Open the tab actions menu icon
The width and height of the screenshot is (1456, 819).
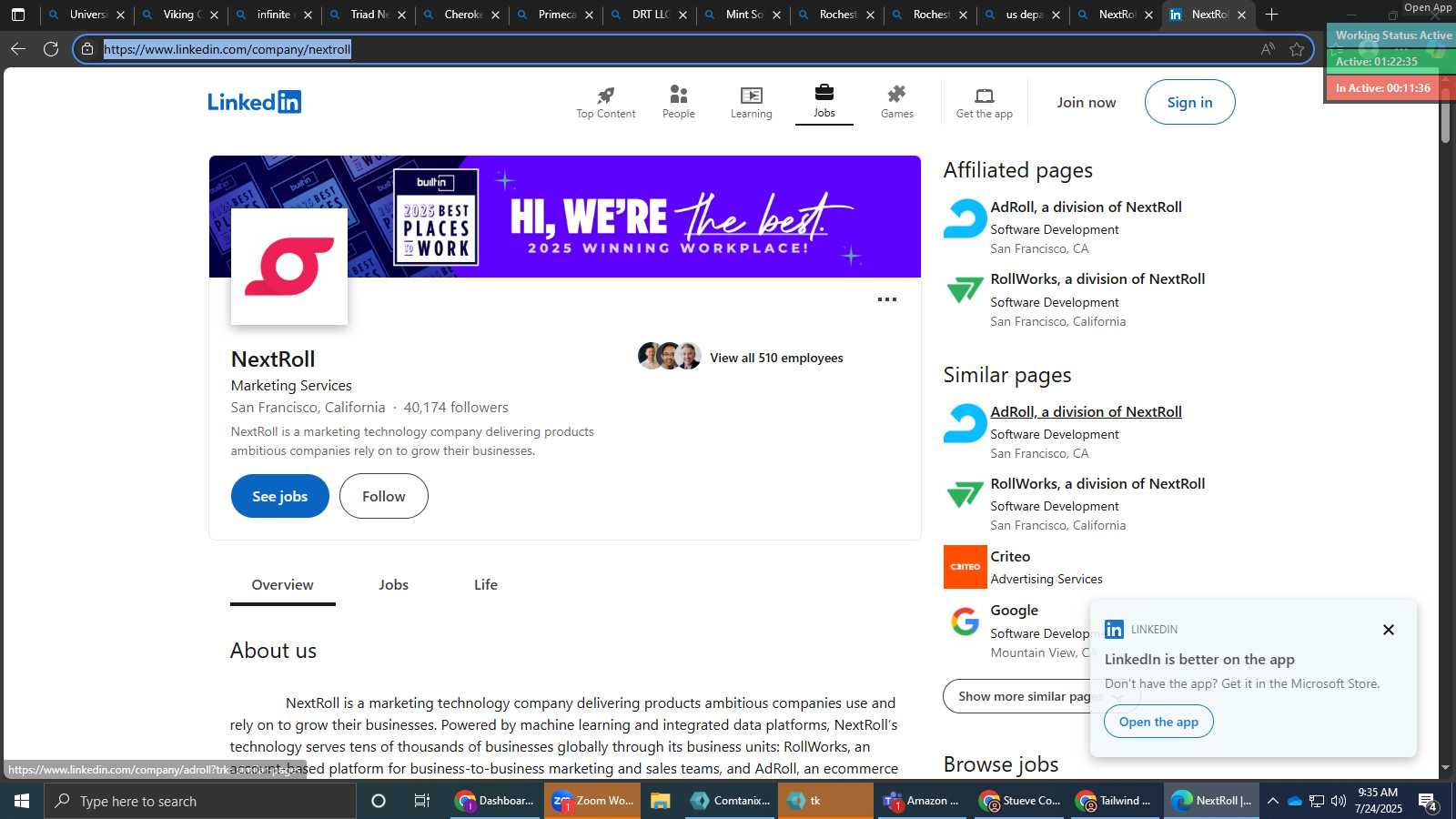pyautogui.click(x=17, y=15)
